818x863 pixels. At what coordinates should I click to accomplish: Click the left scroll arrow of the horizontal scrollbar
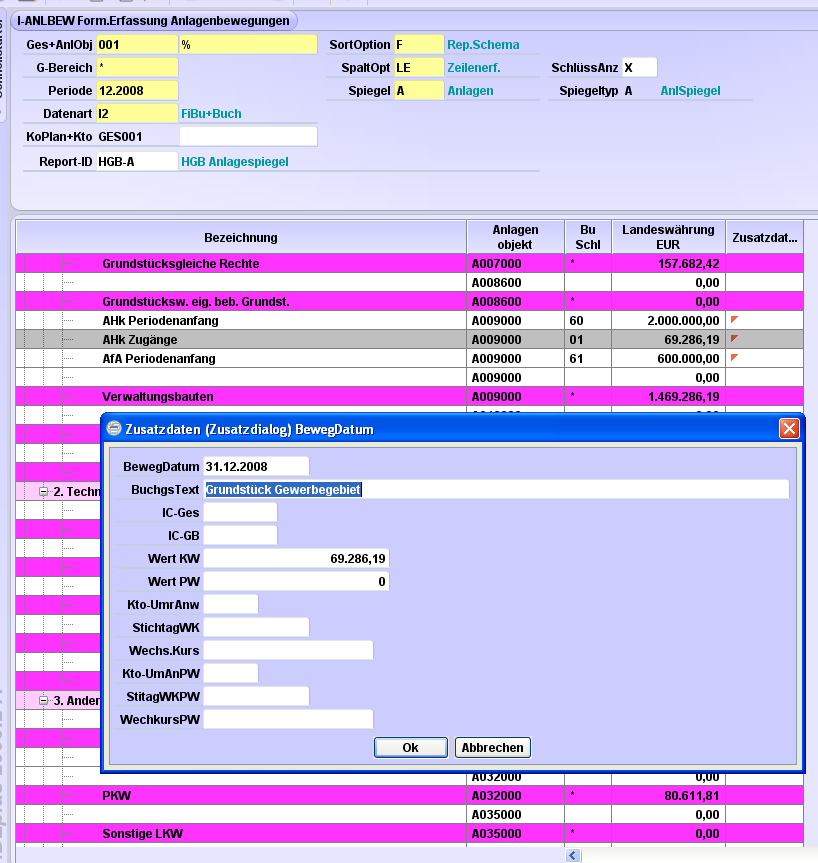pos(573,855)
